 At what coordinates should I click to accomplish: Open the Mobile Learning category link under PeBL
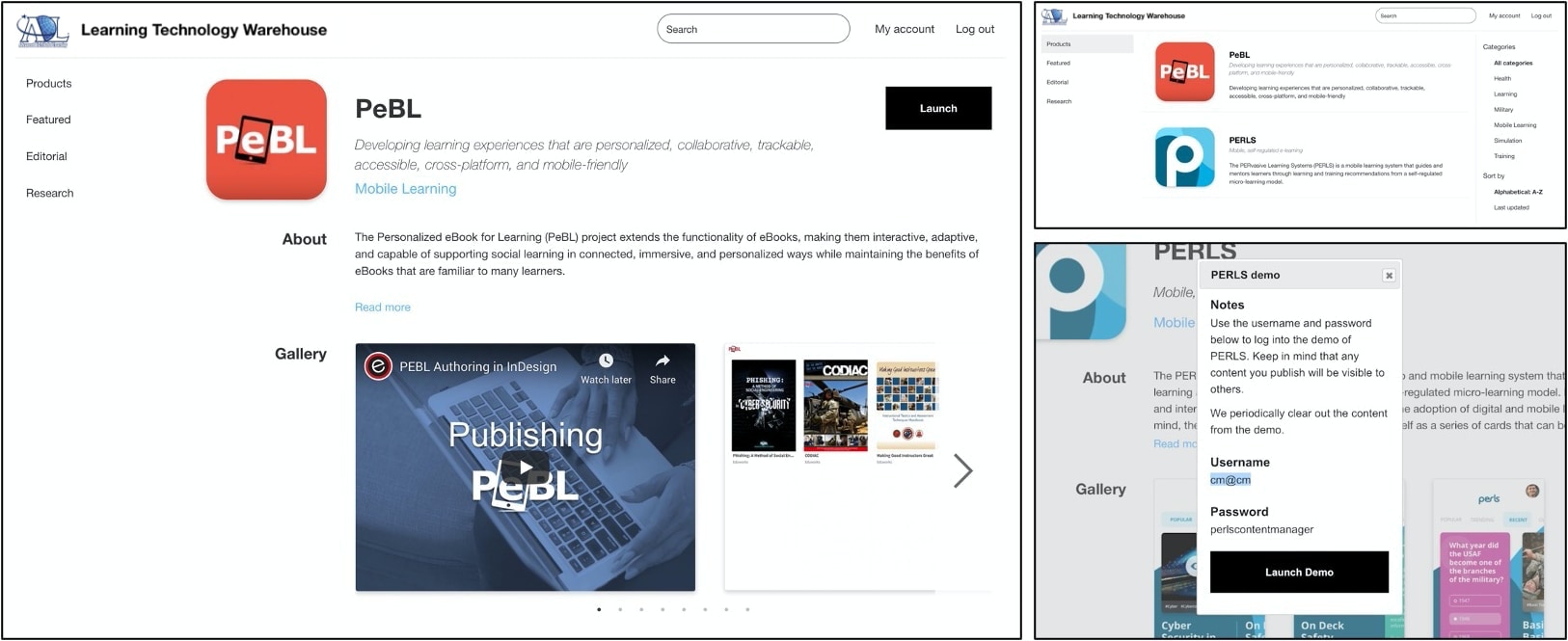click(x=405, y=189)
